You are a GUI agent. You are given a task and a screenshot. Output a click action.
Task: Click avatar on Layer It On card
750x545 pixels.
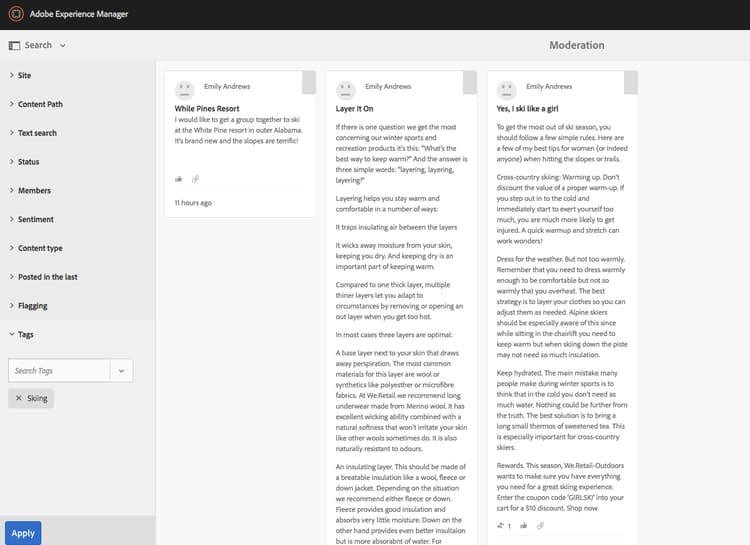pyautogui.click(x=345, y=89)
